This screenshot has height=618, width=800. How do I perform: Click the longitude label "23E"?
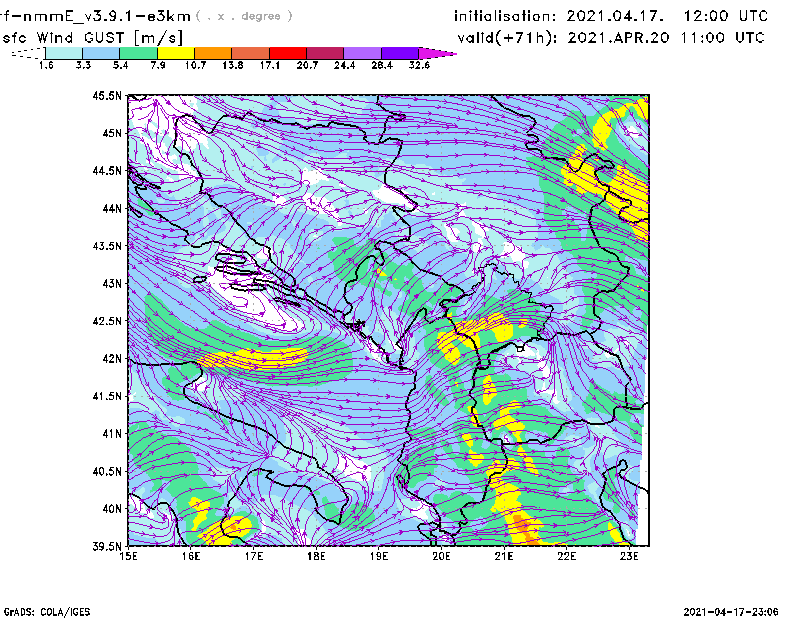(629, 556)
